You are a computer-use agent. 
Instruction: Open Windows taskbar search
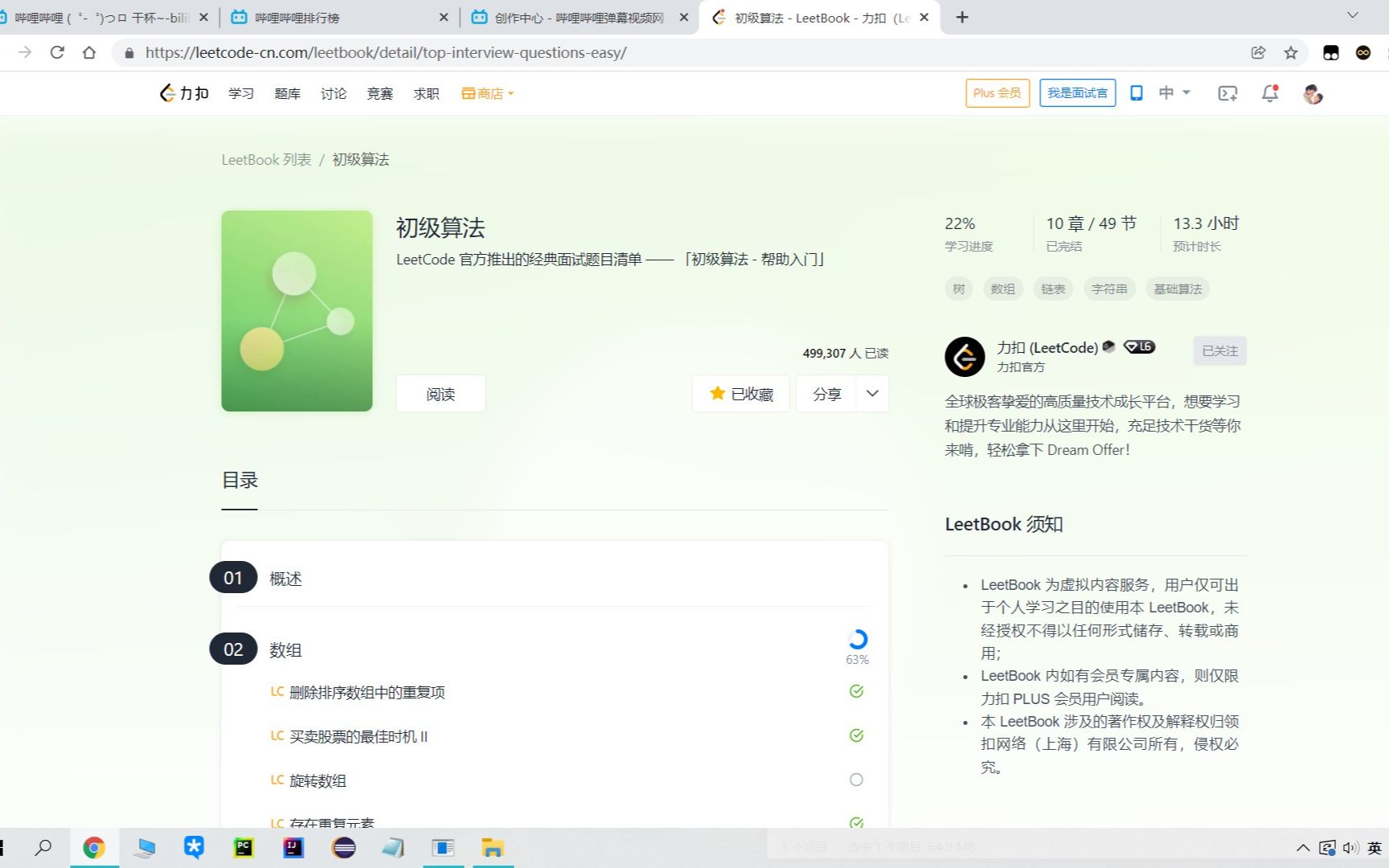(43, 847)
